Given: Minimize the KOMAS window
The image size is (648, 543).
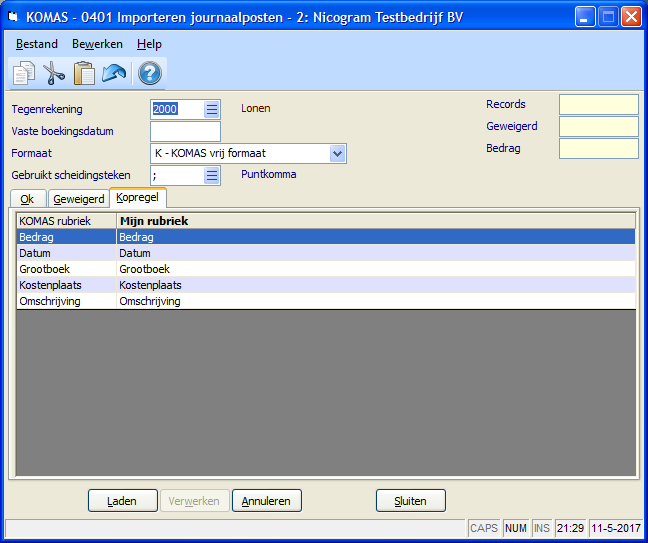Looking at the screenshot, I should click(585, 17).
